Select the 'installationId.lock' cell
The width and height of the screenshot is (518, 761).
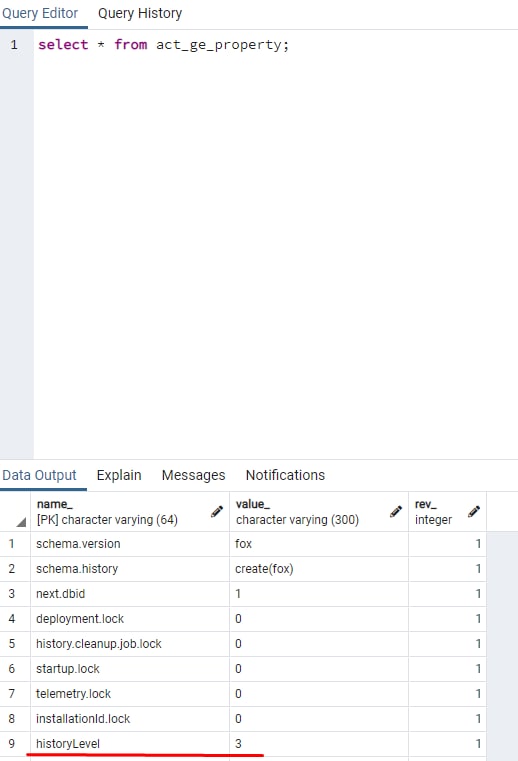coord(130,719)
